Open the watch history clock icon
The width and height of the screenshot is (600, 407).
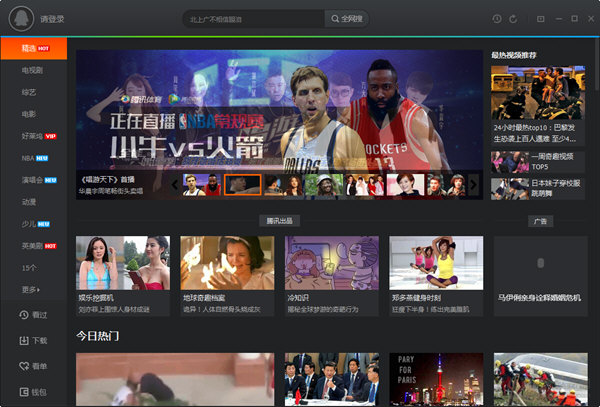pos(497,19)
